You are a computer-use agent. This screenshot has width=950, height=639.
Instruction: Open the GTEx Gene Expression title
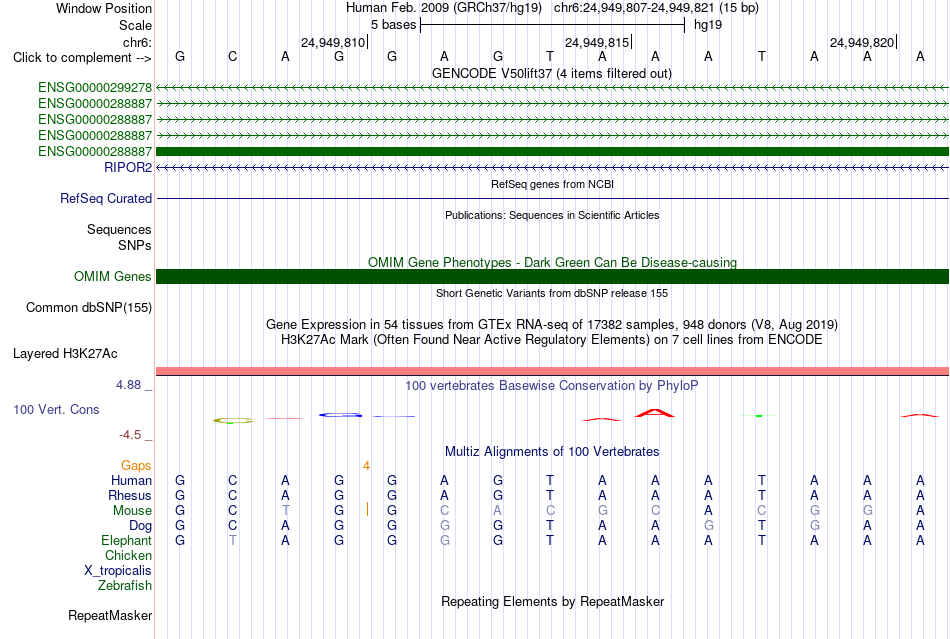point(552,325)
